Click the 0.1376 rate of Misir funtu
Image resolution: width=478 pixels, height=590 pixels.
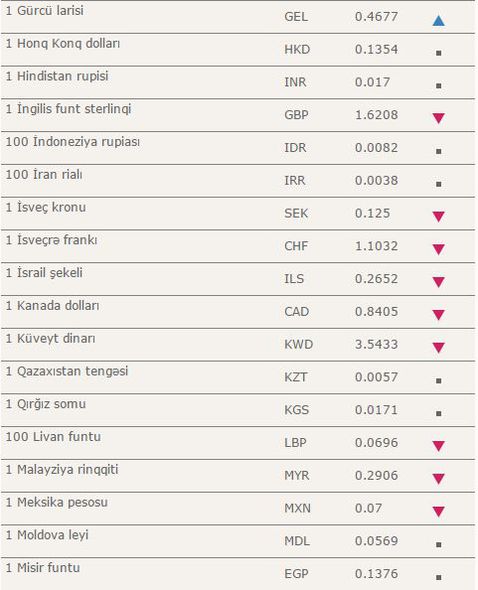[376, 573]
